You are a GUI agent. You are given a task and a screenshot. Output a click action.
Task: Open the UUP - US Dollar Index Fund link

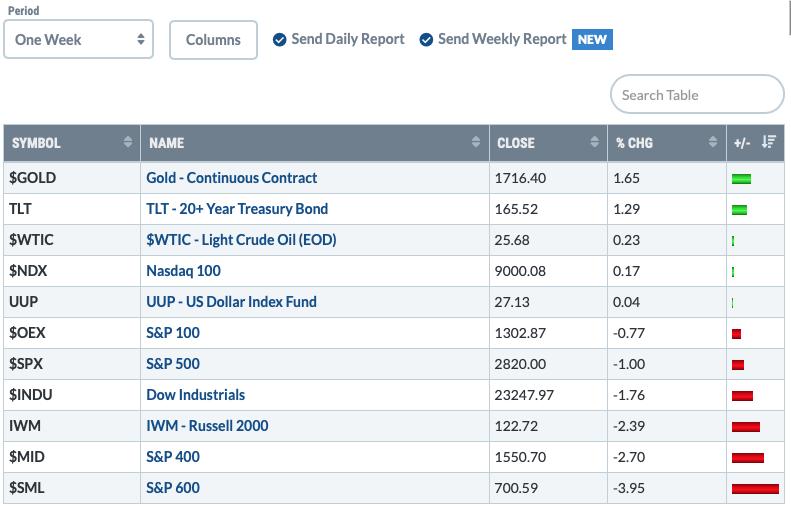pos(232,302)
